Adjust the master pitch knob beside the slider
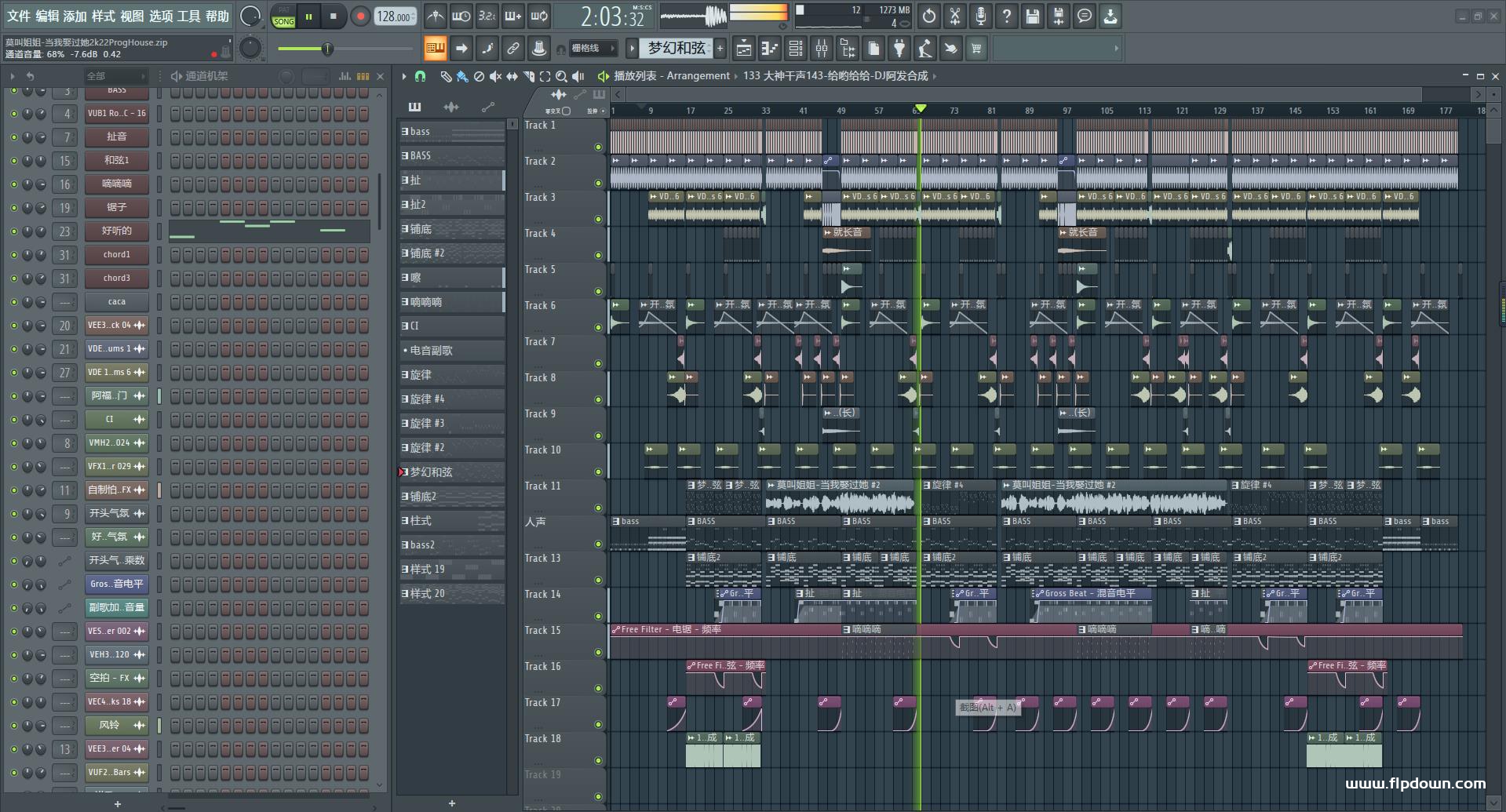The image size is (1506, 812). [250, 49]
